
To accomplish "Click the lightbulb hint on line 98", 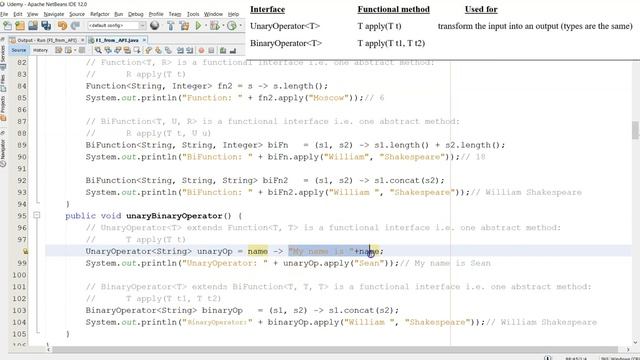I will [26, 251].
